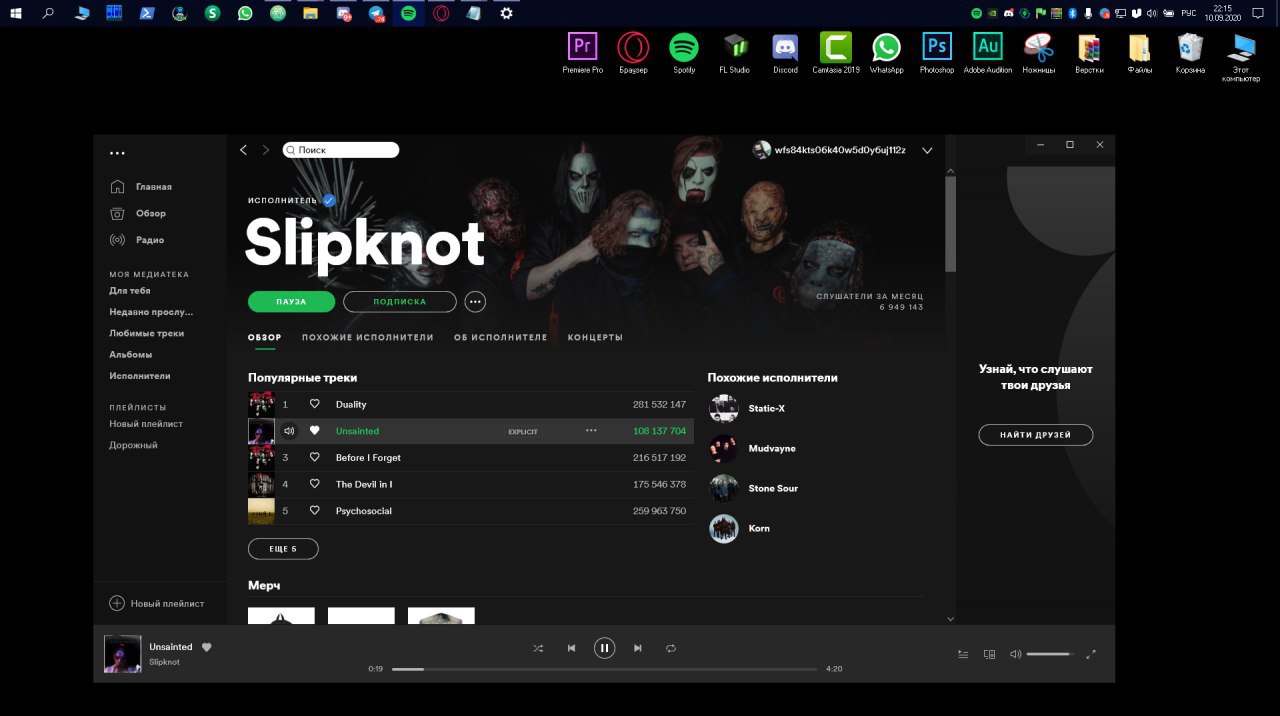Shuffle playback in the player bar
Viewport: 1280px width, 716px height.
(538, 648)
